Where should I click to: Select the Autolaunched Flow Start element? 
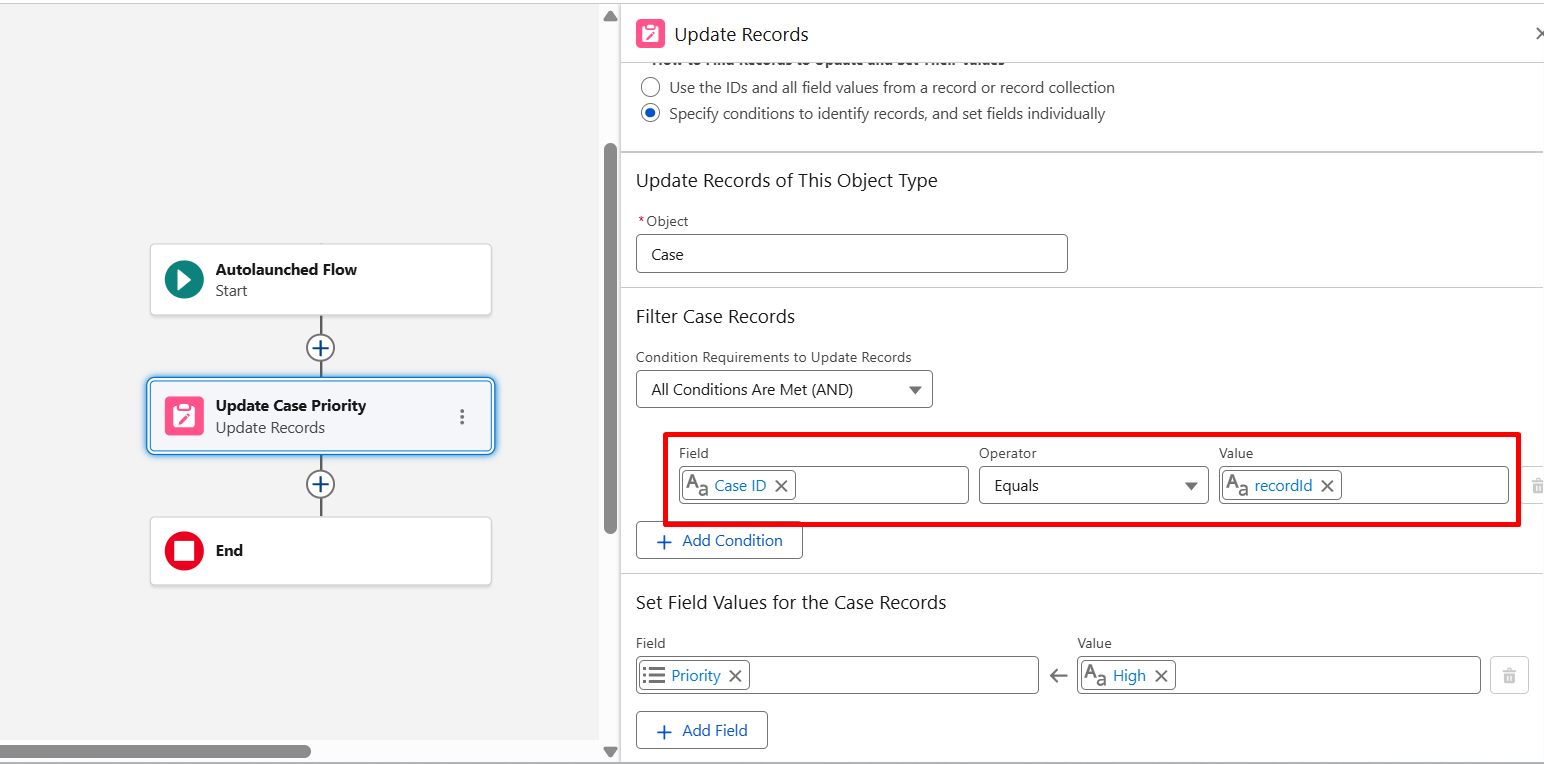[x=320, y=279]
